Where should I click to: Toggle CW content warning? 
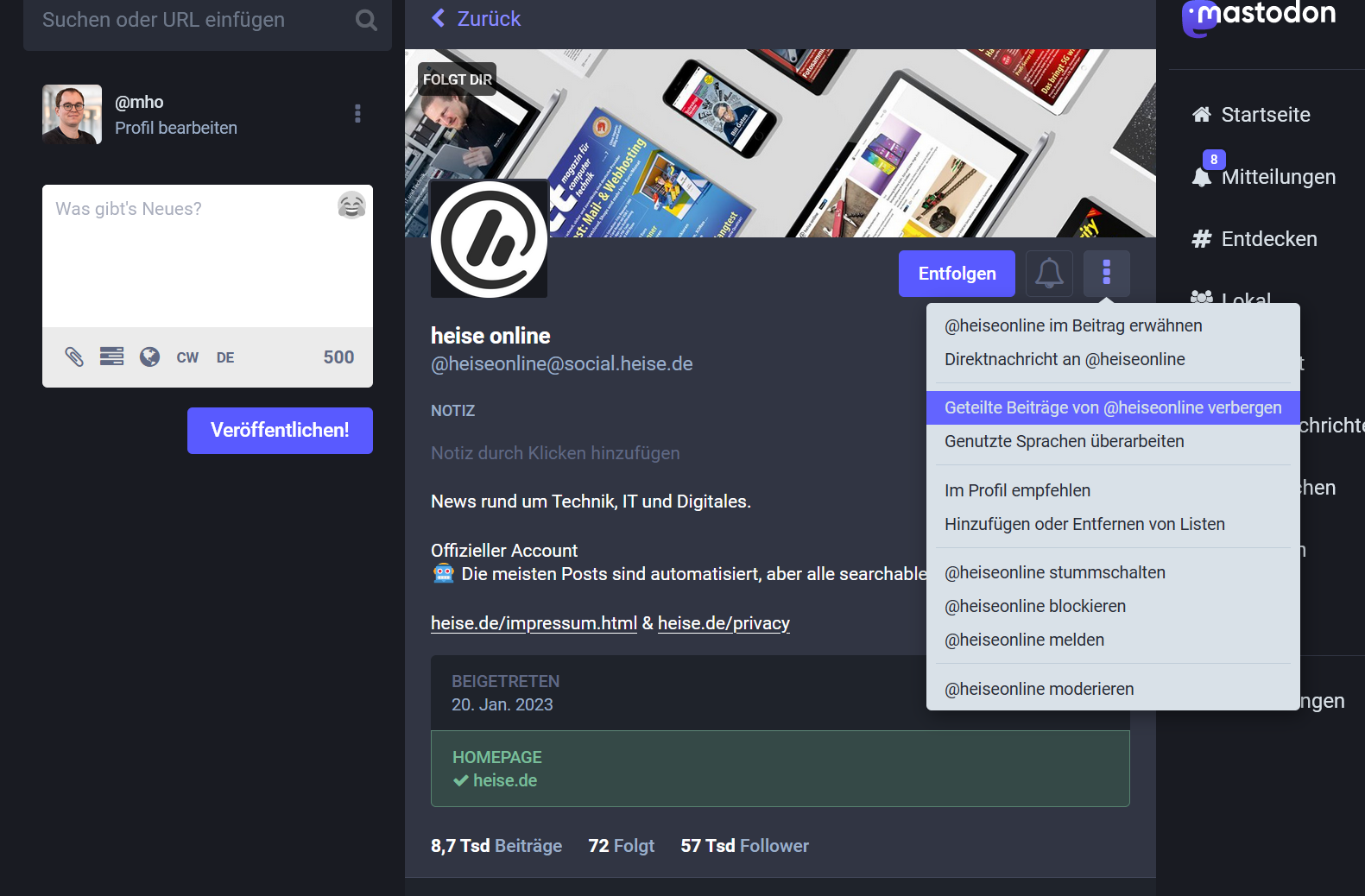click(187, 357)
